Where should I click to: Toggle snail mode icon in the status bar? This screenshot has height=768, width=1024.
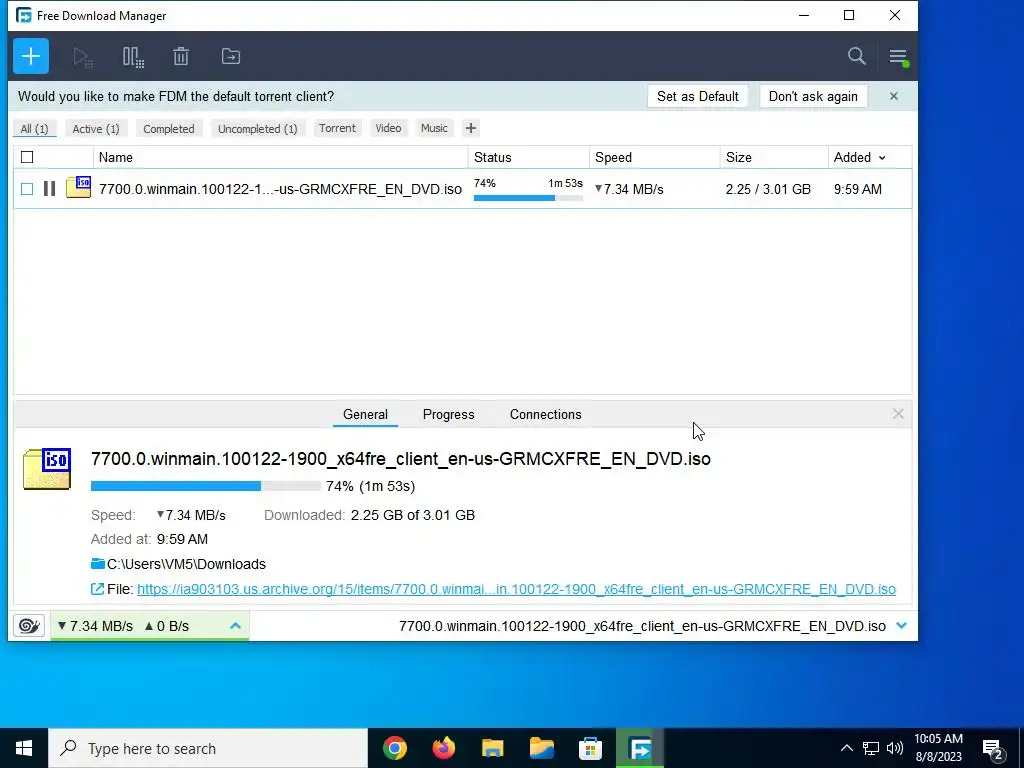(29, 626)
